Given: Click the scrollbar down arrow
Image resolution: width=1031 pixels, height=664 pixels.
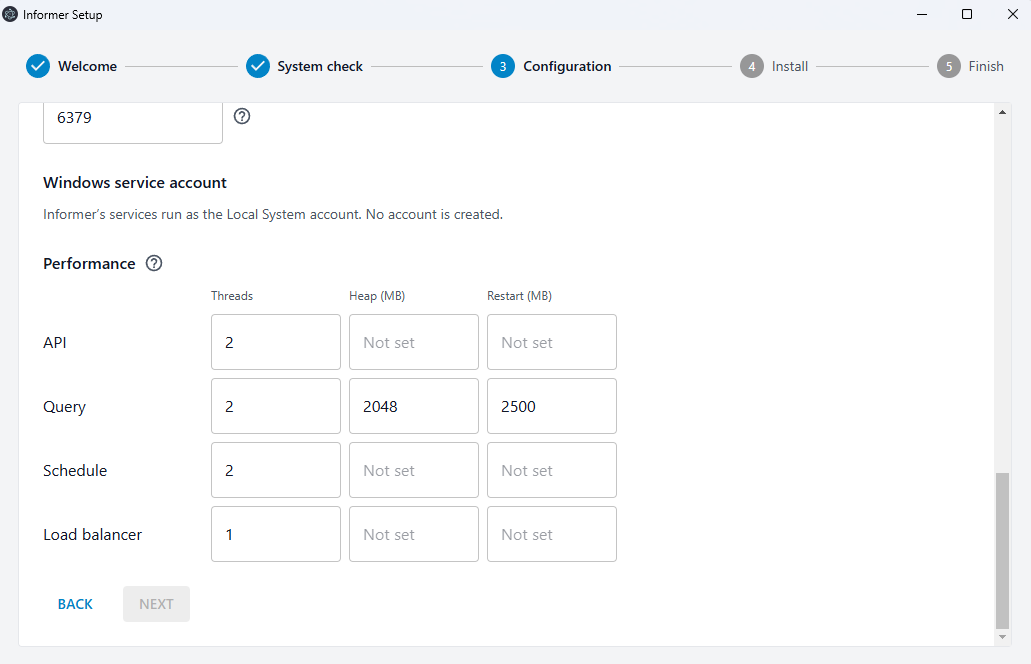Looking at the screenshot, I should pyautogui.click(x=1002, y=636).
